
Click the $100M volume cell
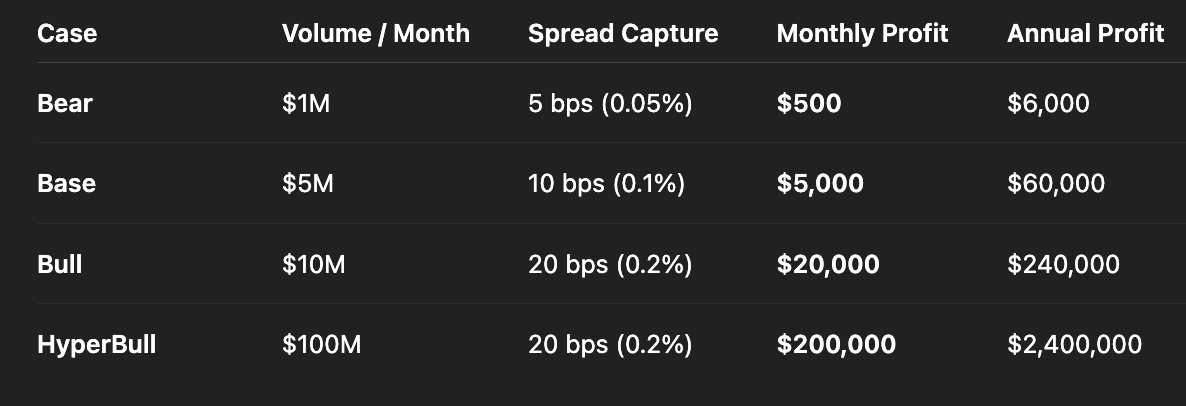pyautogui.click(x=321, y=345)
